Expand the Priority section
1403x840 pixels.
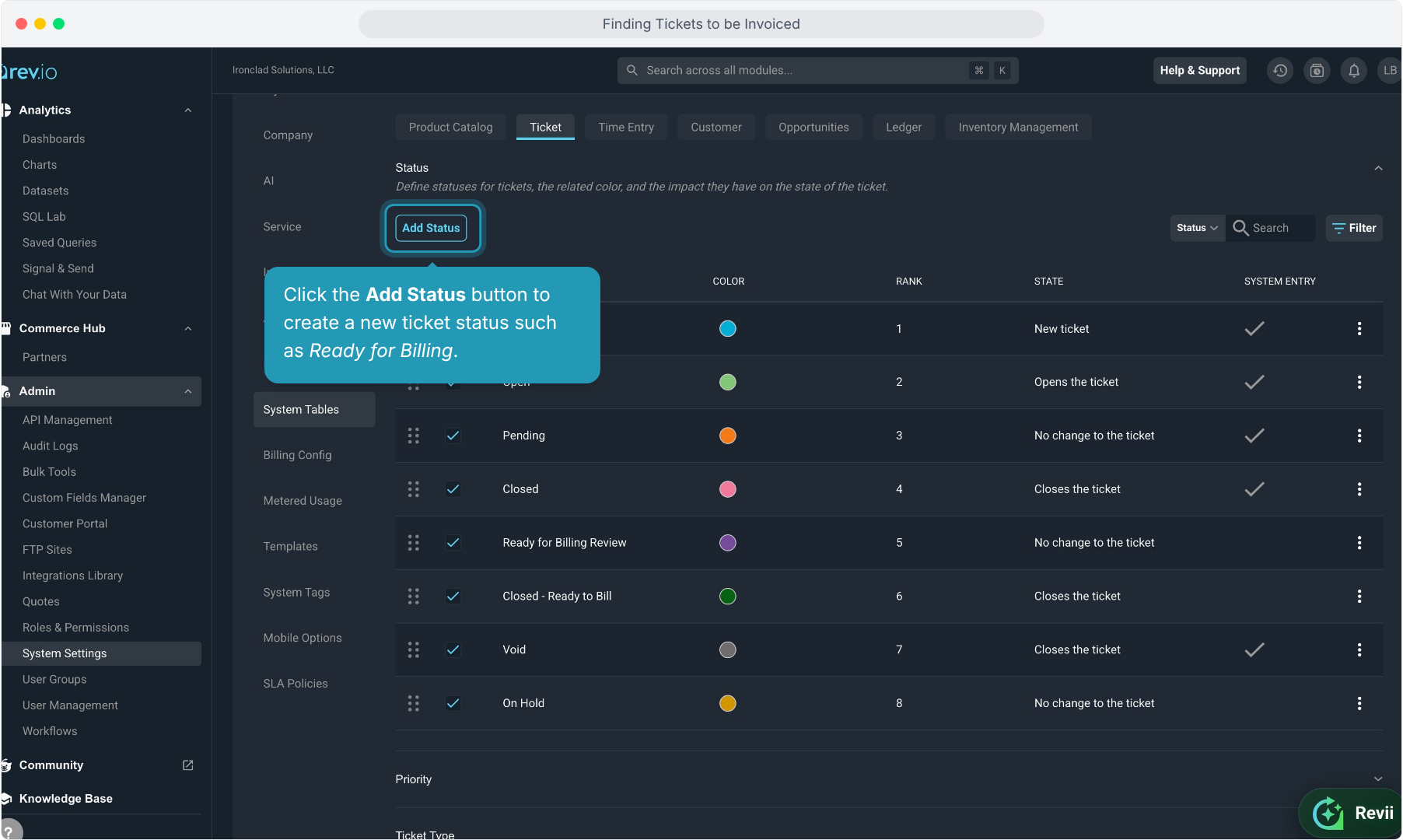tap(1378, 779)
